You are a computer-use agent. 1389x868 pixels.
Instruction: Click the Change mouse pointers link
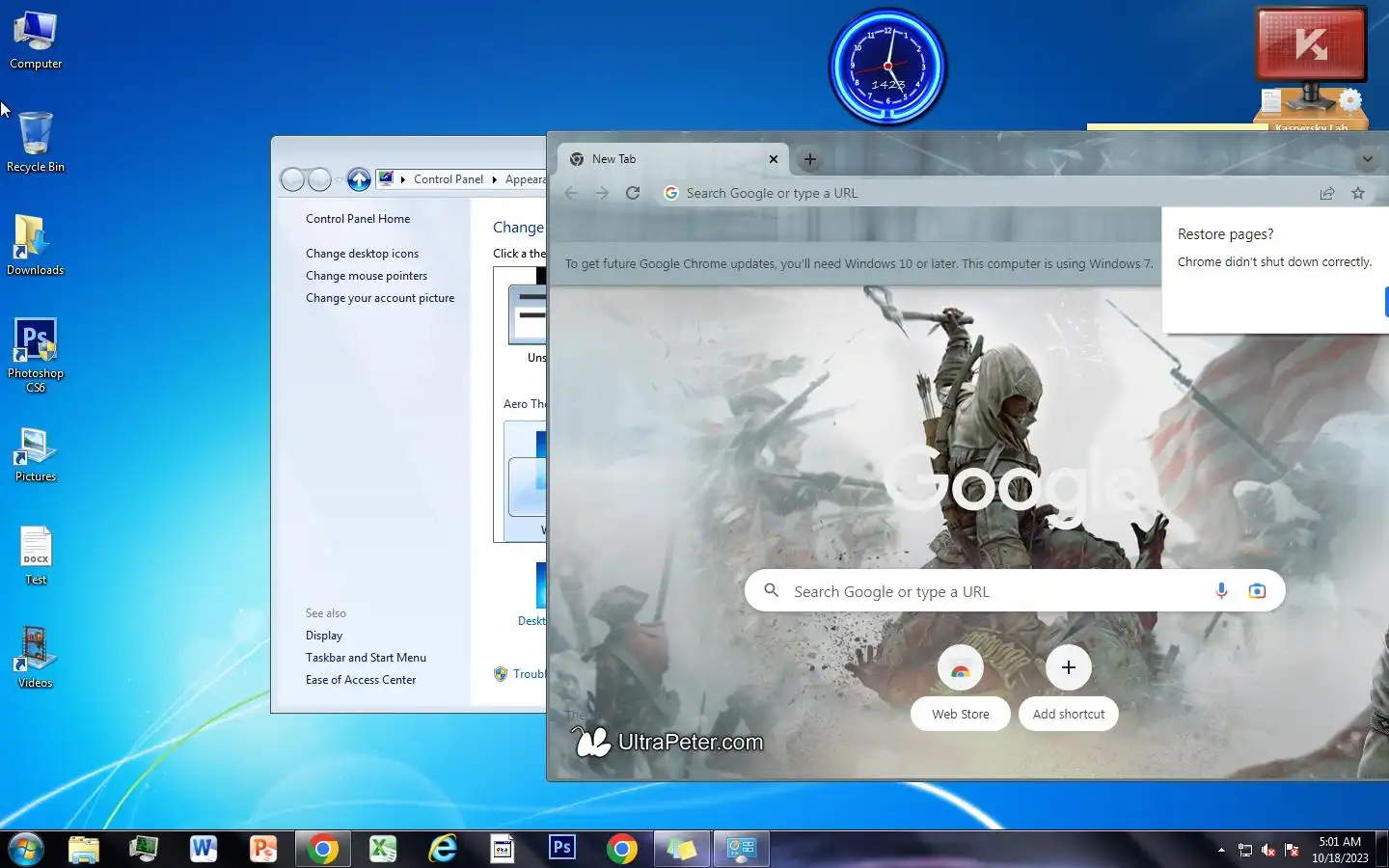(367, 276)
